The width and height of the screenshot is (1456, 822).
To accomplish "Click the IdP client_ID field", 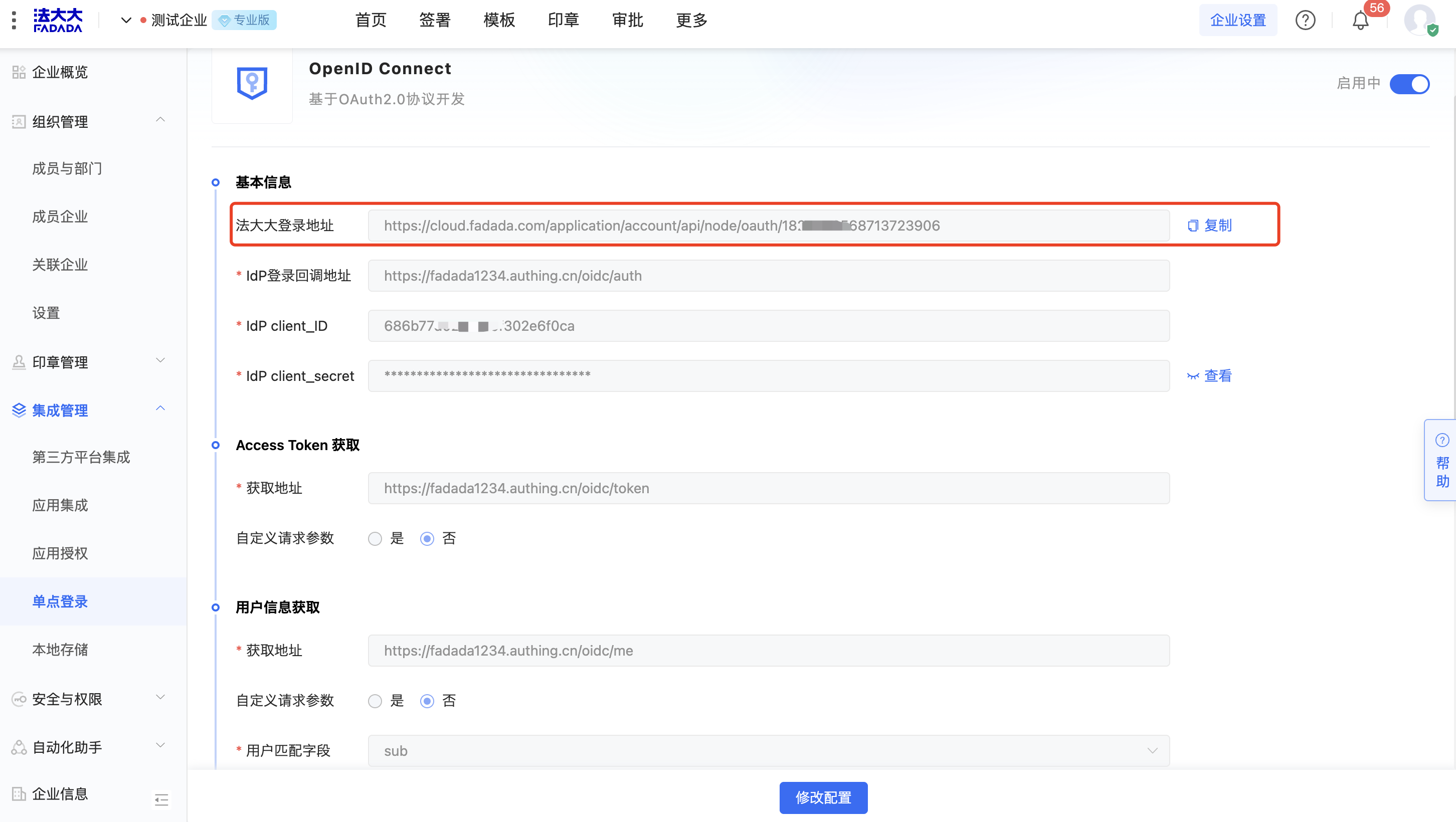I will click(x=769, y=326).
